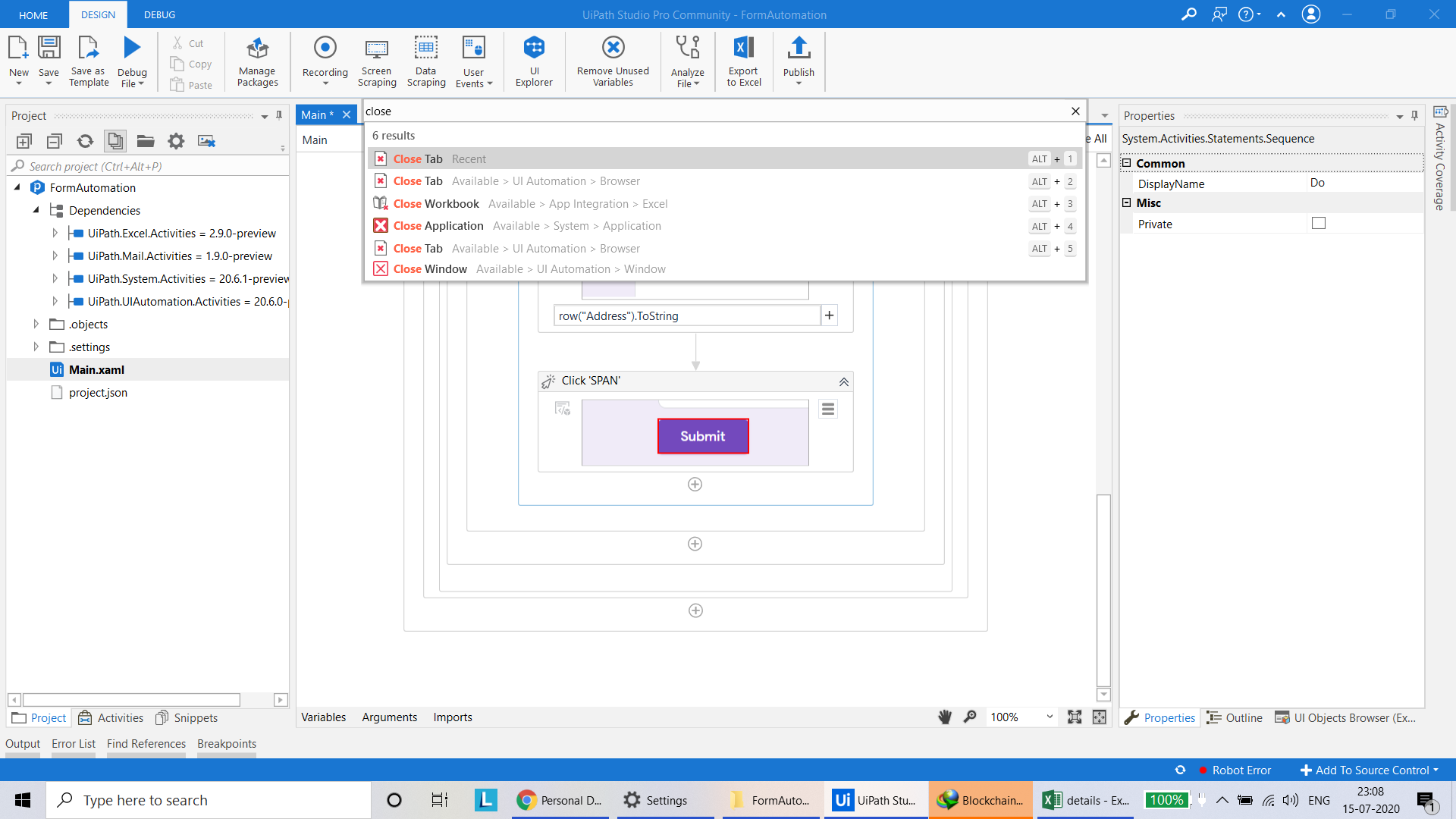Click Remove Unused Variables
This screenshot has height=819, width=1456.
tap(613, 61)
